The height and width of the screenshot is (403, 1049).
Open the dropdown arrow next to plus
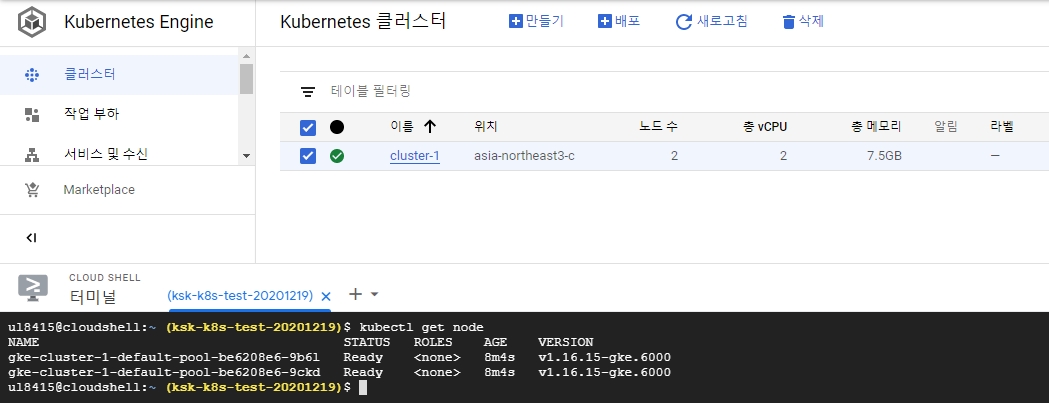tap(375, 295)
